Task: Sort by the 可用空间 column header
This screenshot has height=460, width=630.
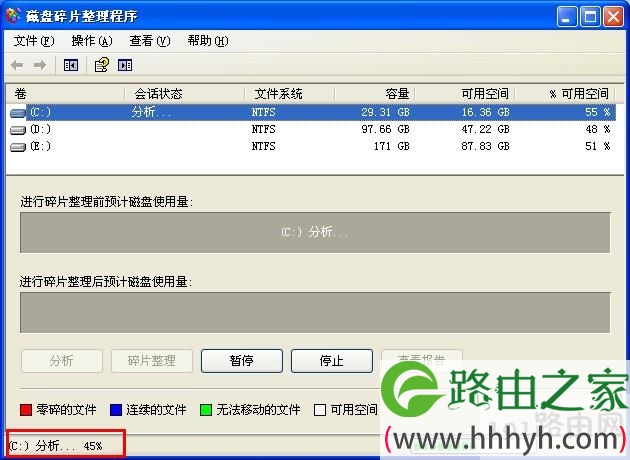Action: (465, 94)
